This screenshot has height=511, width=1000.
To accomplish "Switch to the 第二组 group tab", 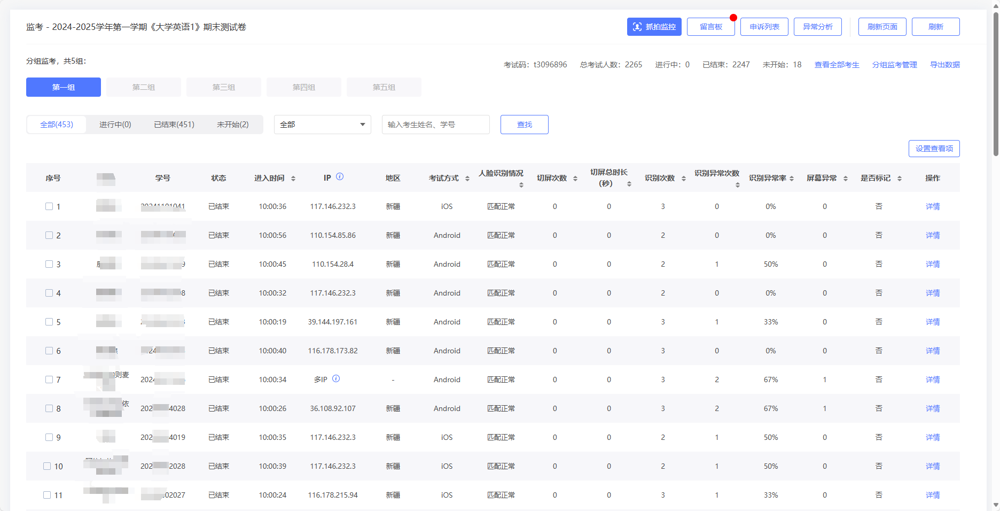I will (x=143, y=87).
